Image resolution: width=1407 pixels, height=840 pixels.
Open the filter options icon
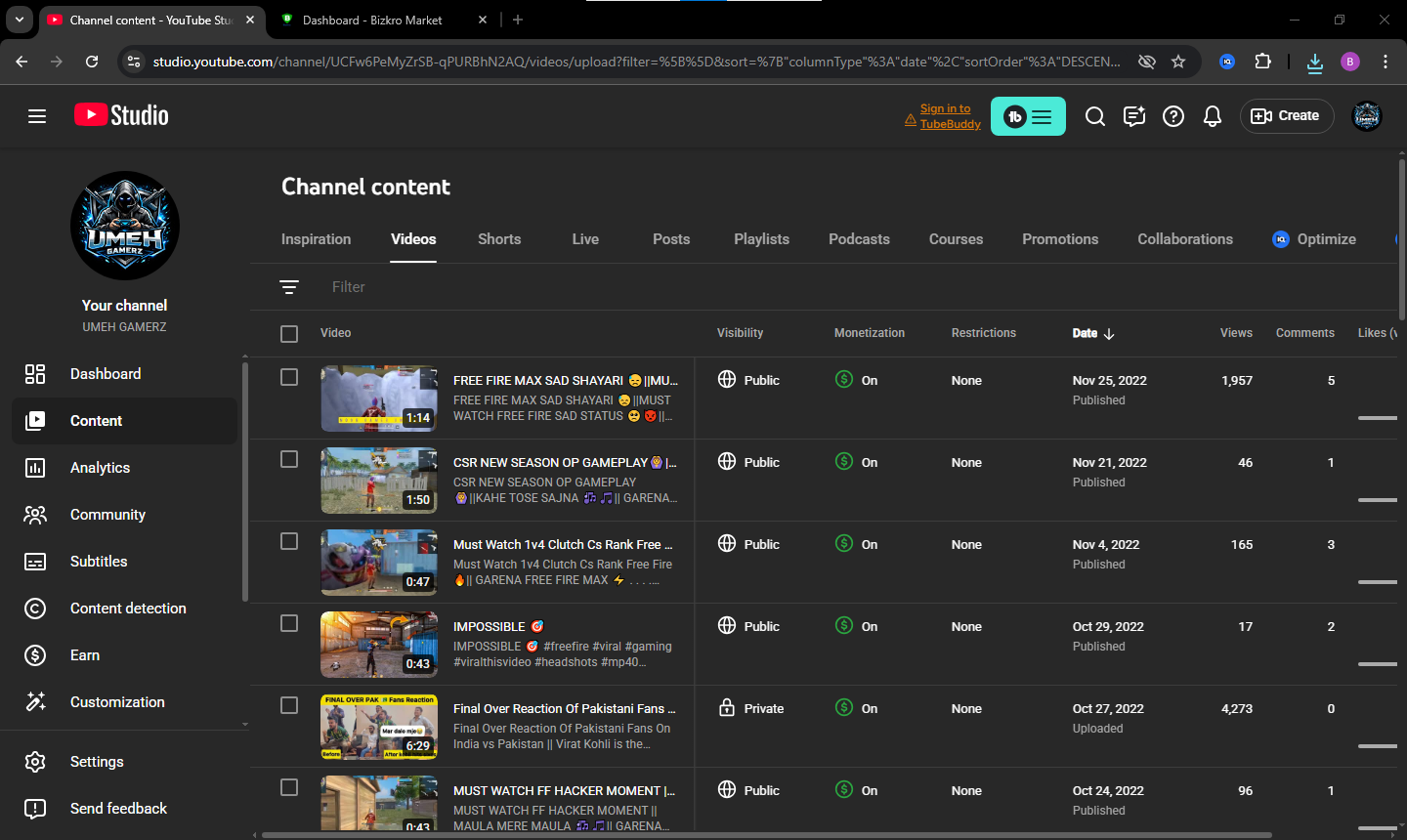tap(289, 287)
